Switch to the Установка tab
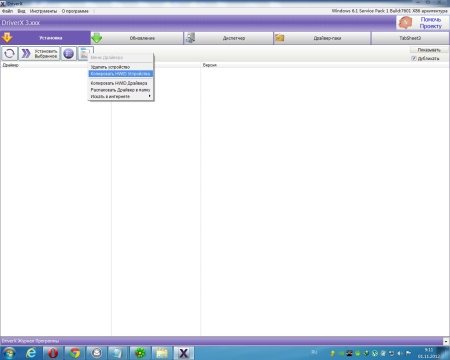The image size is (450, 360). [45, 38]
